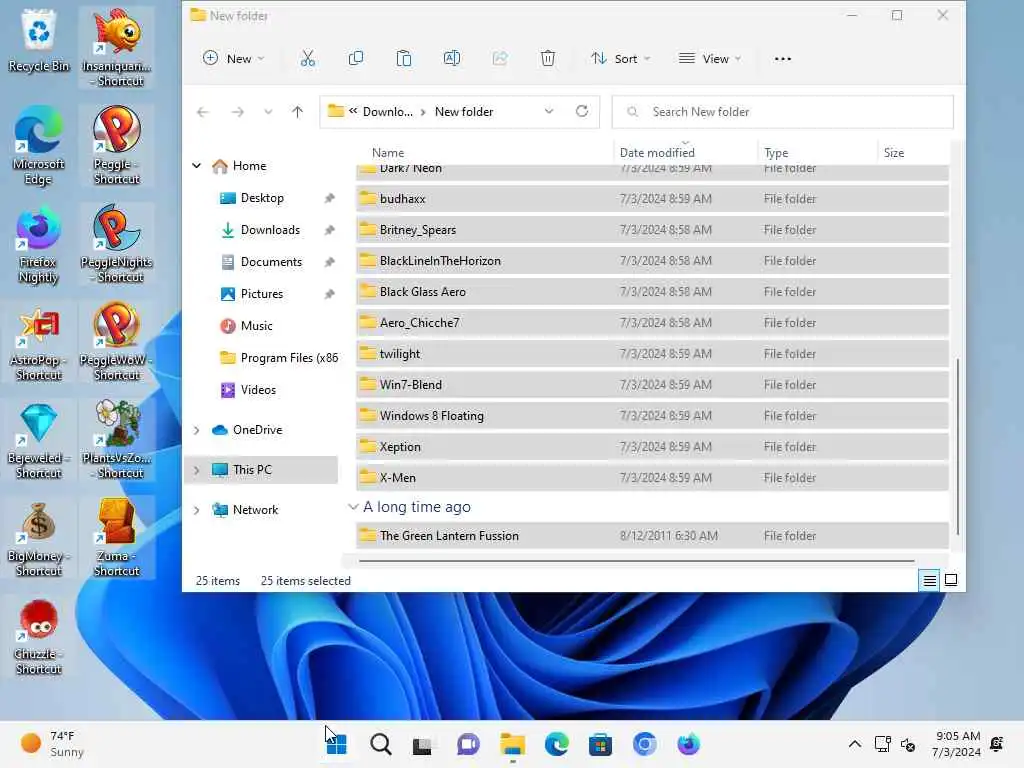Switch to the details view icon in status bar
Screen dimensions: 1024x768
tap(929, 580)
